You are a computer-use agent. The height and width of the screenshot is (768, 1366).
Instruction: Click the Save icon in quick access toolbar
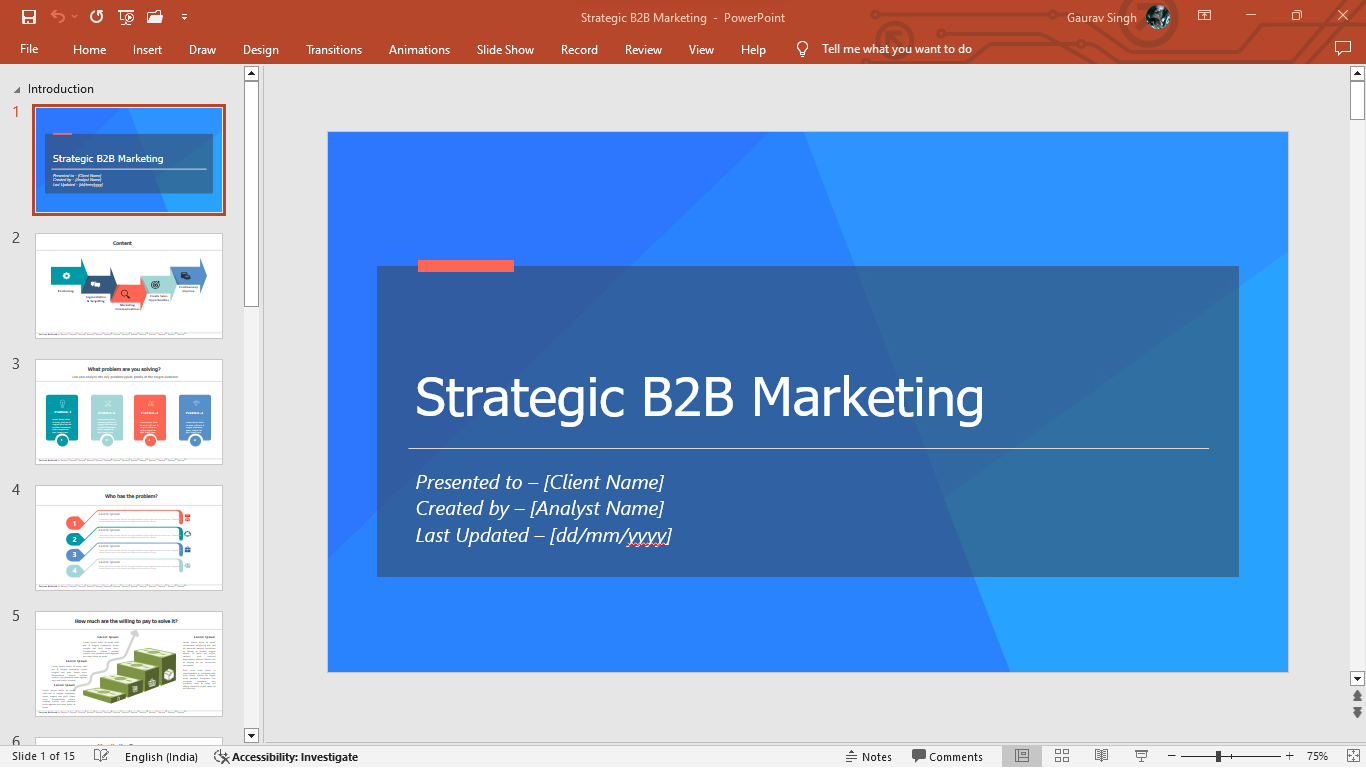point(29,17)
